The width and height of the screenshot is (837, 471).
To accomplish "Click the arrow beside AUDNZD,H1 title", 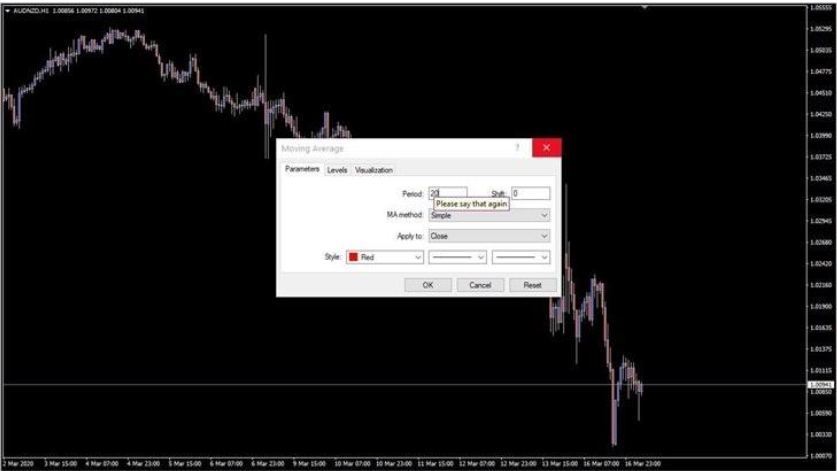I will point(6,11).
